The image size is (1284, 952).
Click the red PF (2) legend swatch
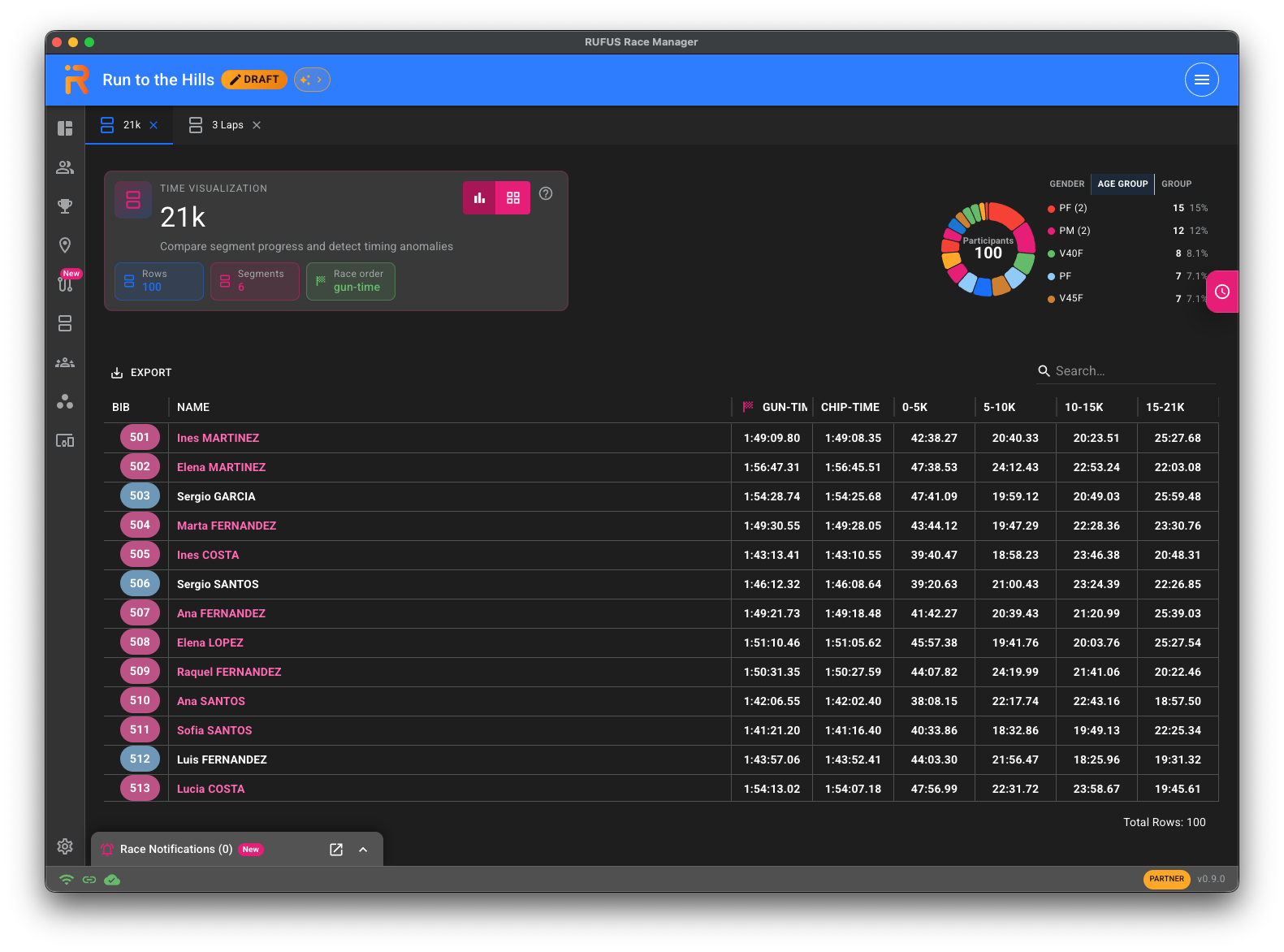1051,209
